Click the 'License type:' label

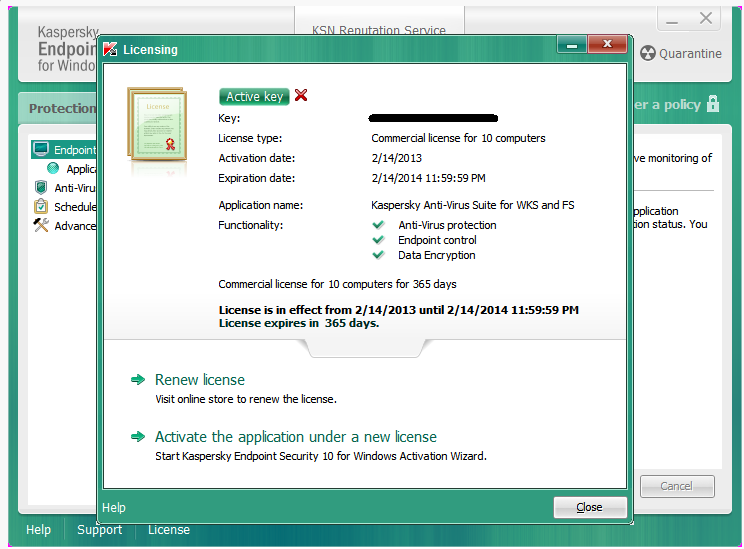250,138
